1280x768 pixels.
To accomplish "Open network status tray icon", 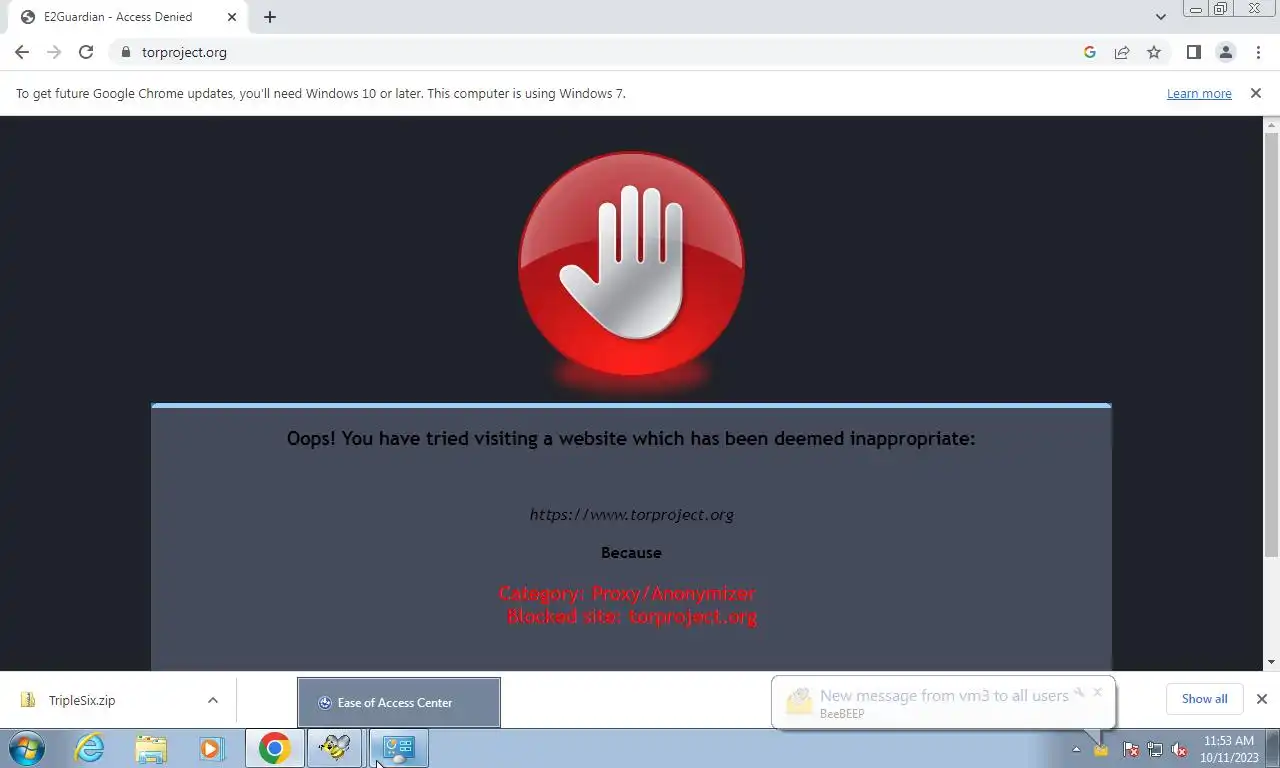I will (x=1155, y=749).
